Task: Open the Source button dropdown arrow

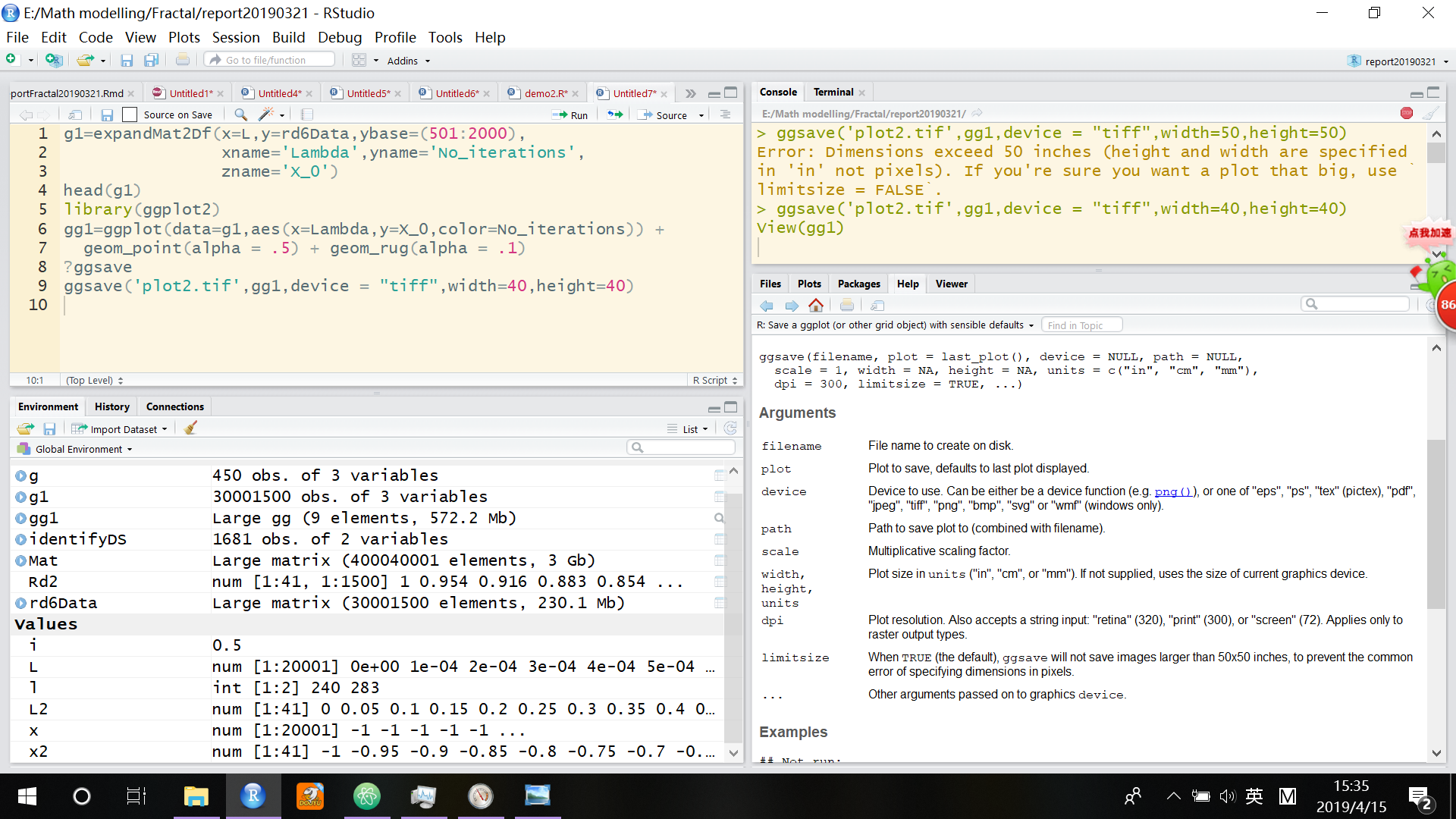Action: coord(701,115)
